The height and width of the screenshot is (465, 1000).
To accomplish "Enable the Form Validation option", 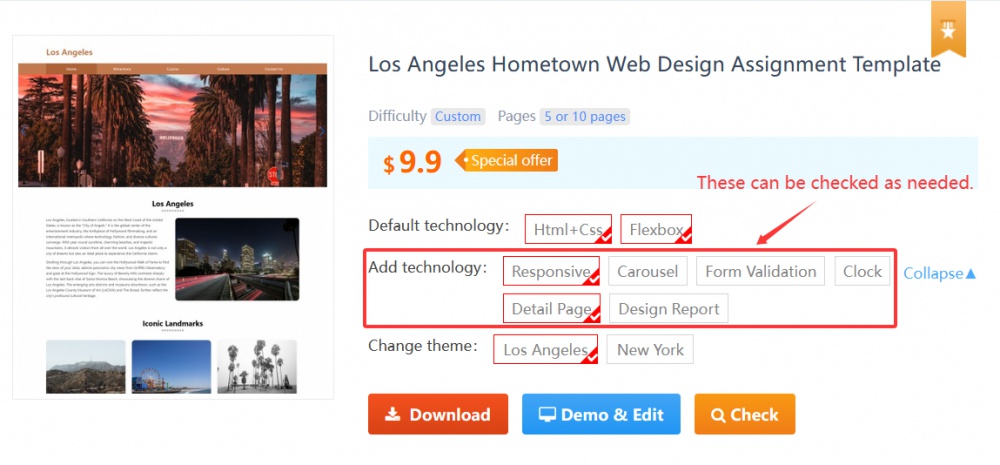I will pyautogui.click(x=760, y=271).
